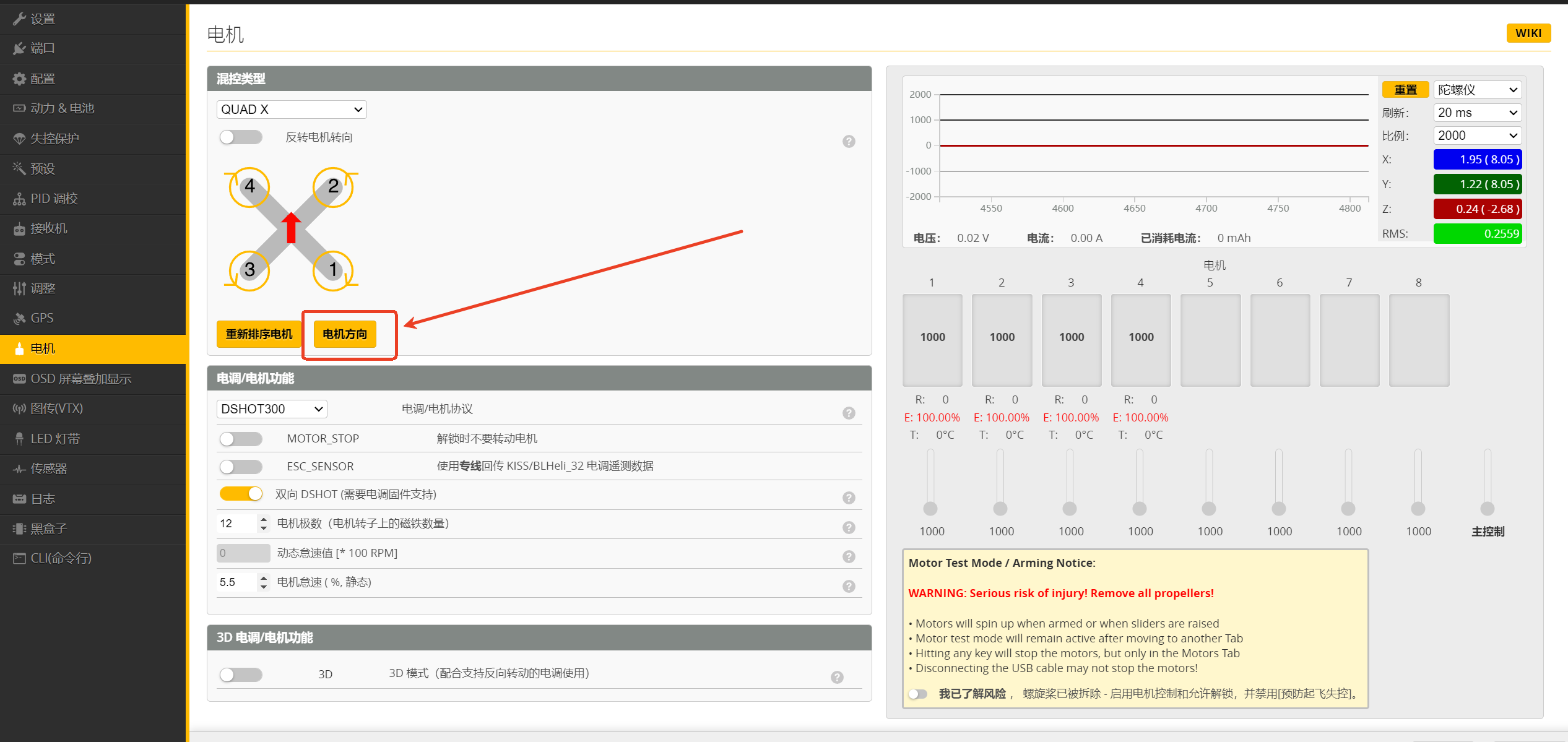
Task: Click help icon beside 电机极数 field
Action: 849,527
